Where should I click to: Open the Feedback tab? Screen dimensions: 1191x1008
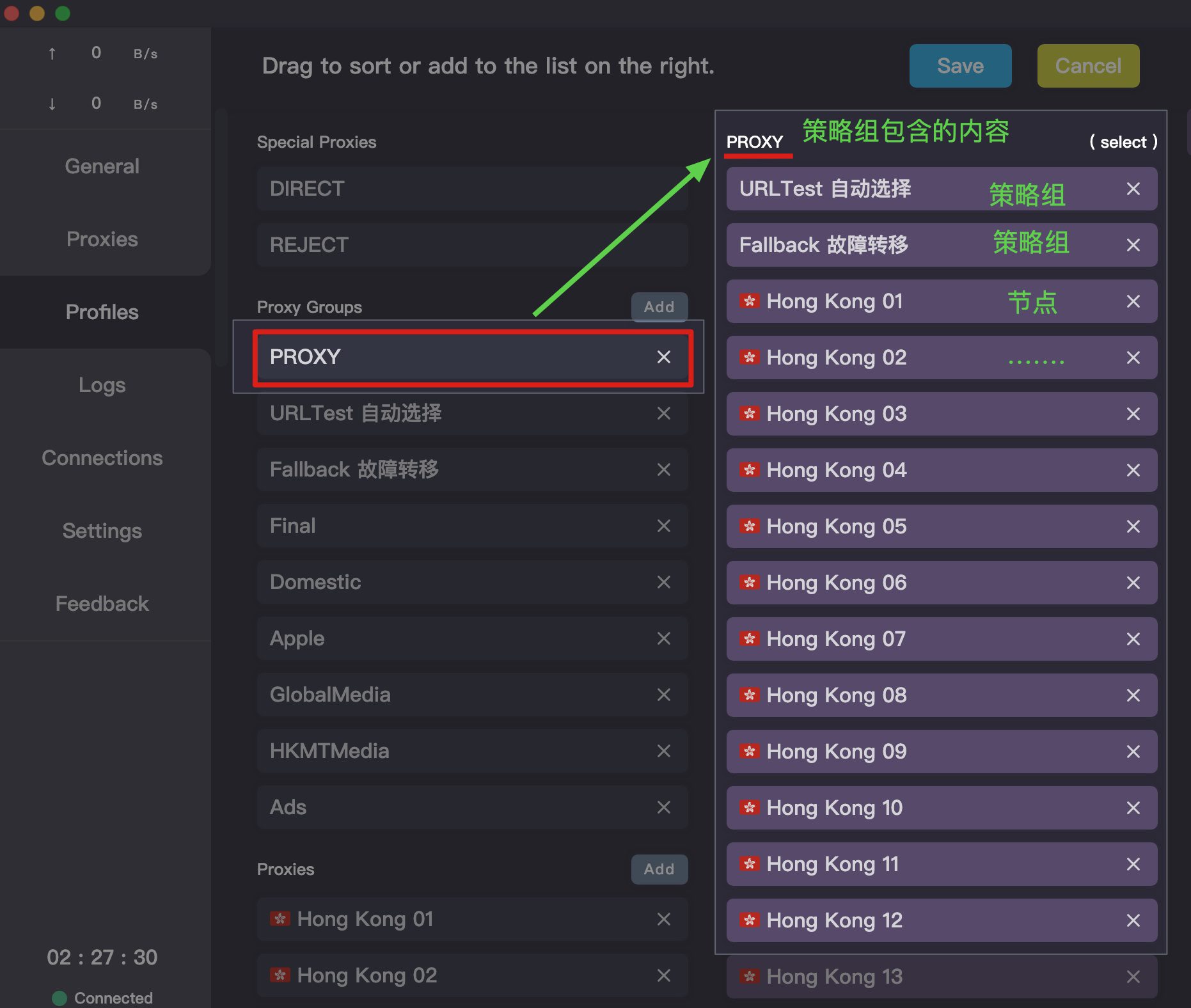(102, 604)
